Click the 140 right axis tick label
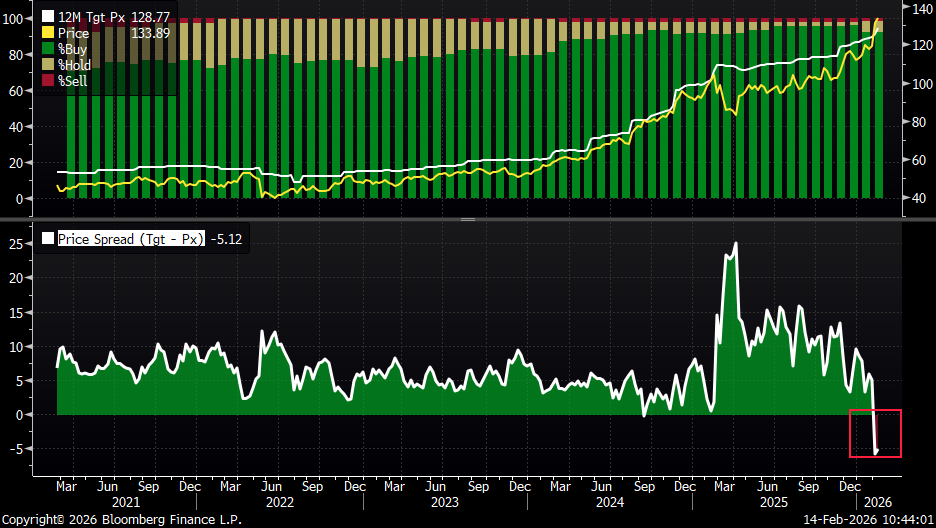 pos(923,8)
